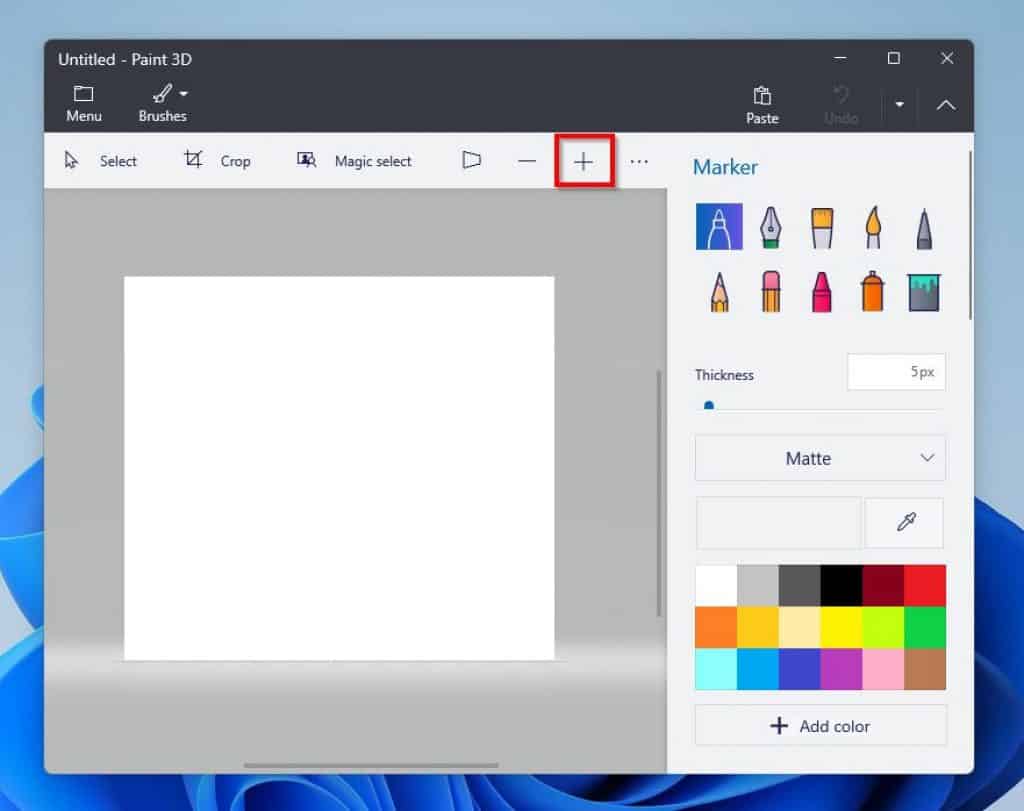Pick the green color swatch
This screenshot has height=811, width=1024.
[x=925, y=628]
